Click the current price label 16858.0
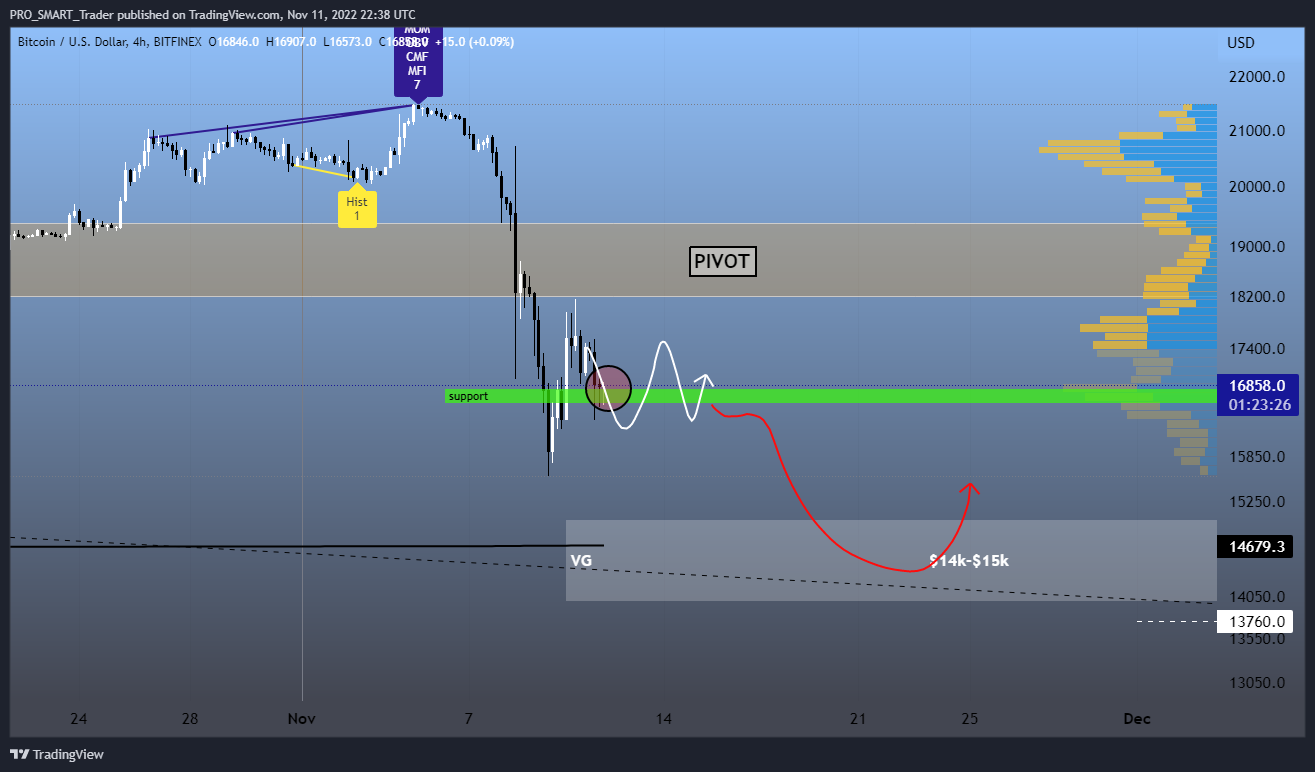This screenshot has height=772, width=1315. pos(1257,385)
